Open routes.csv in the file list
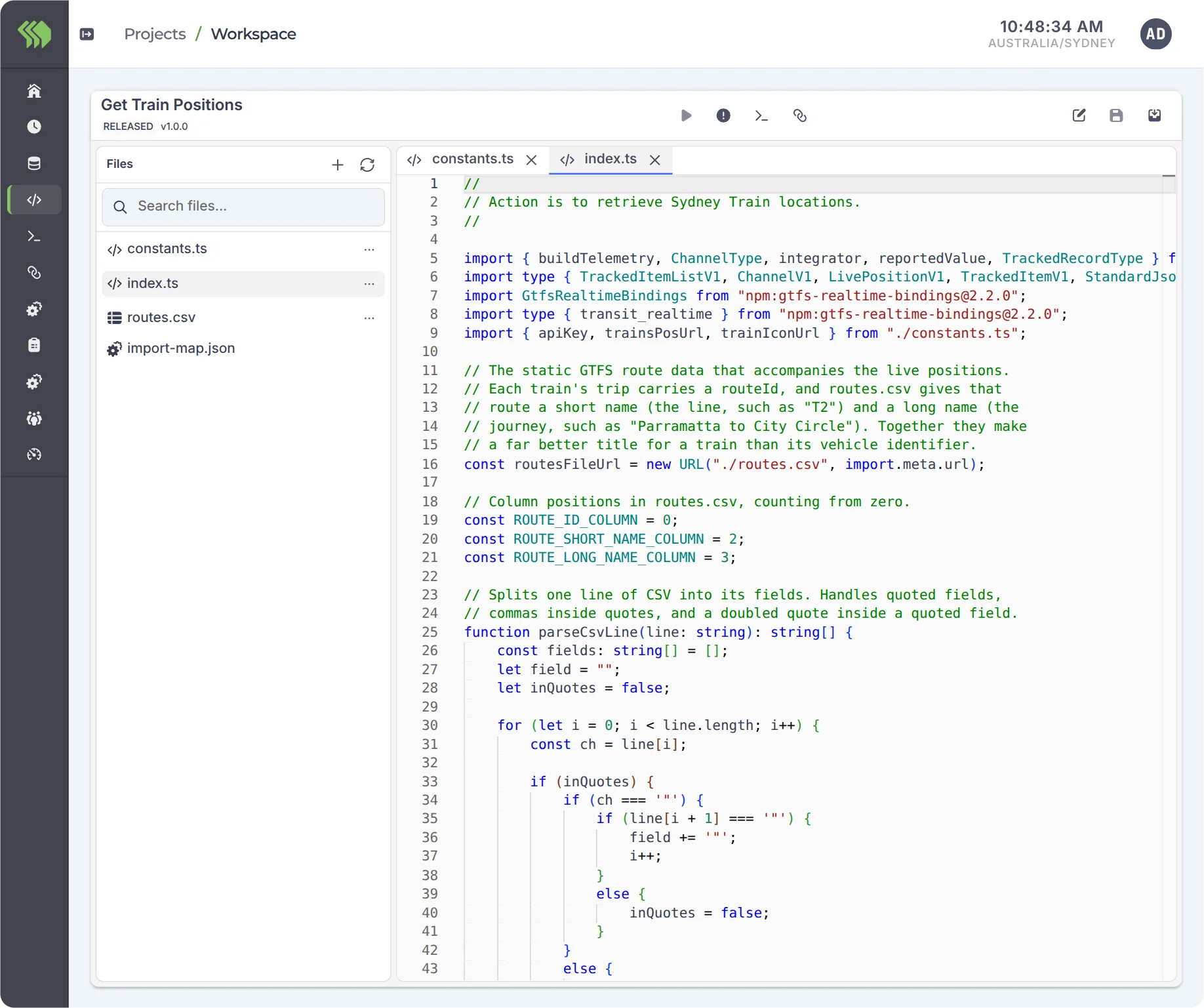Screen dimensions: 1204x1008 point(243,318)
